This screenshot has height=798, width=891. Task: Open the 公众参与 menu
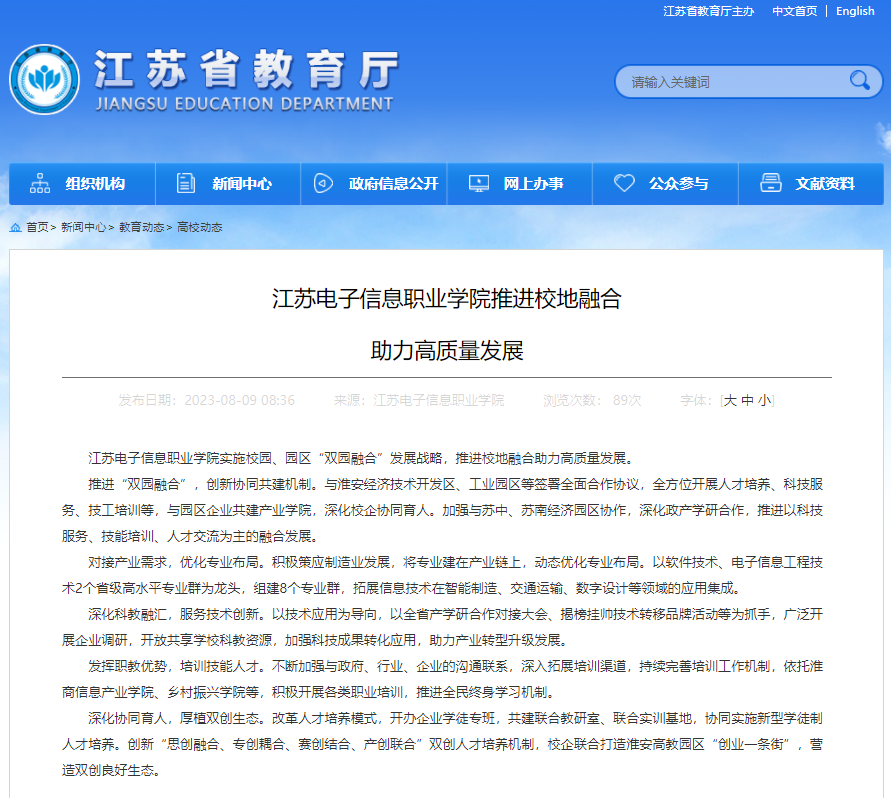pos(665,184)
